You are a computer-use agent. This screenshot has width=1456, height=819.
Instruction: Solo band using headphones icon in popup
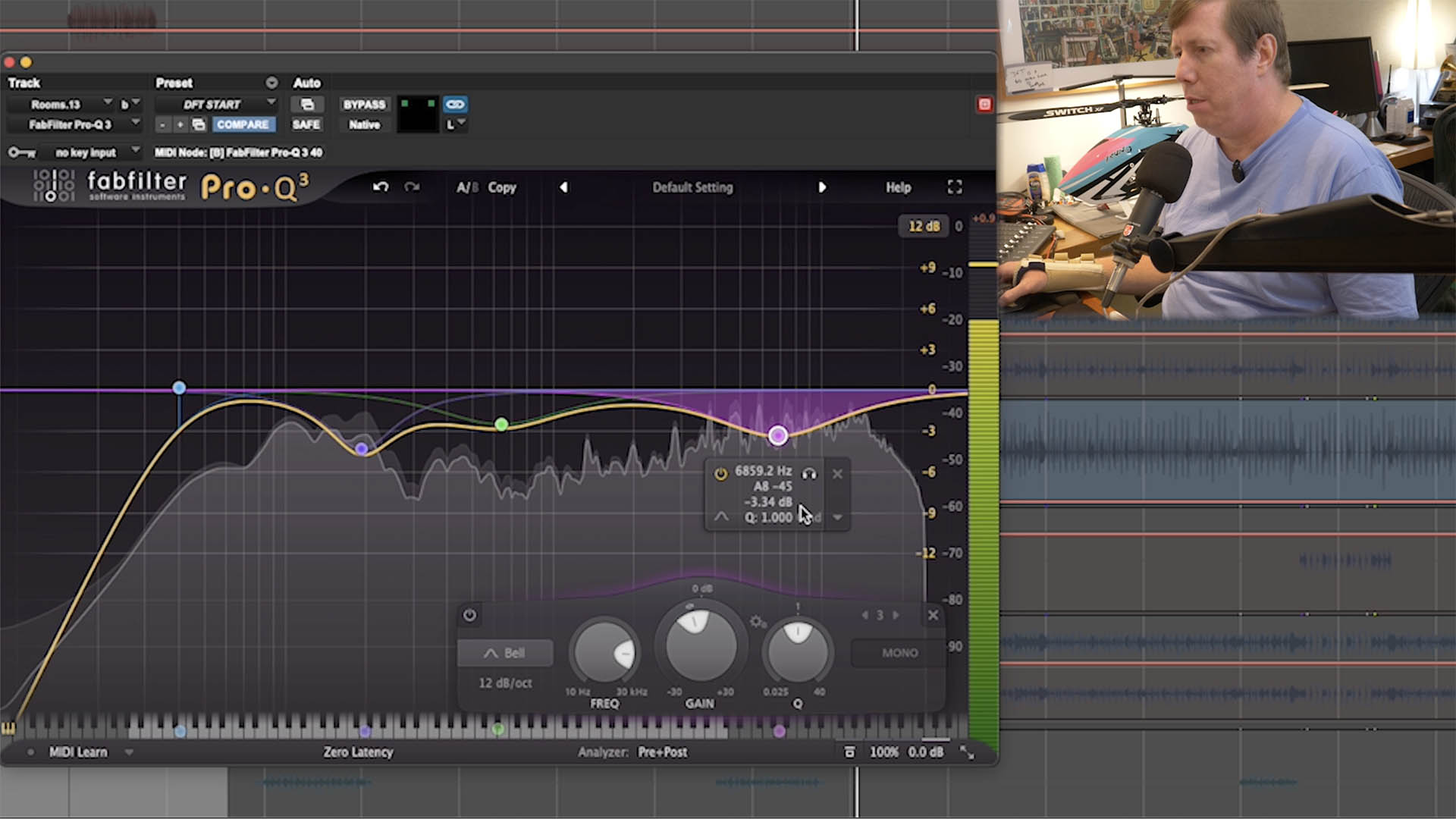[x=809, y=474]
